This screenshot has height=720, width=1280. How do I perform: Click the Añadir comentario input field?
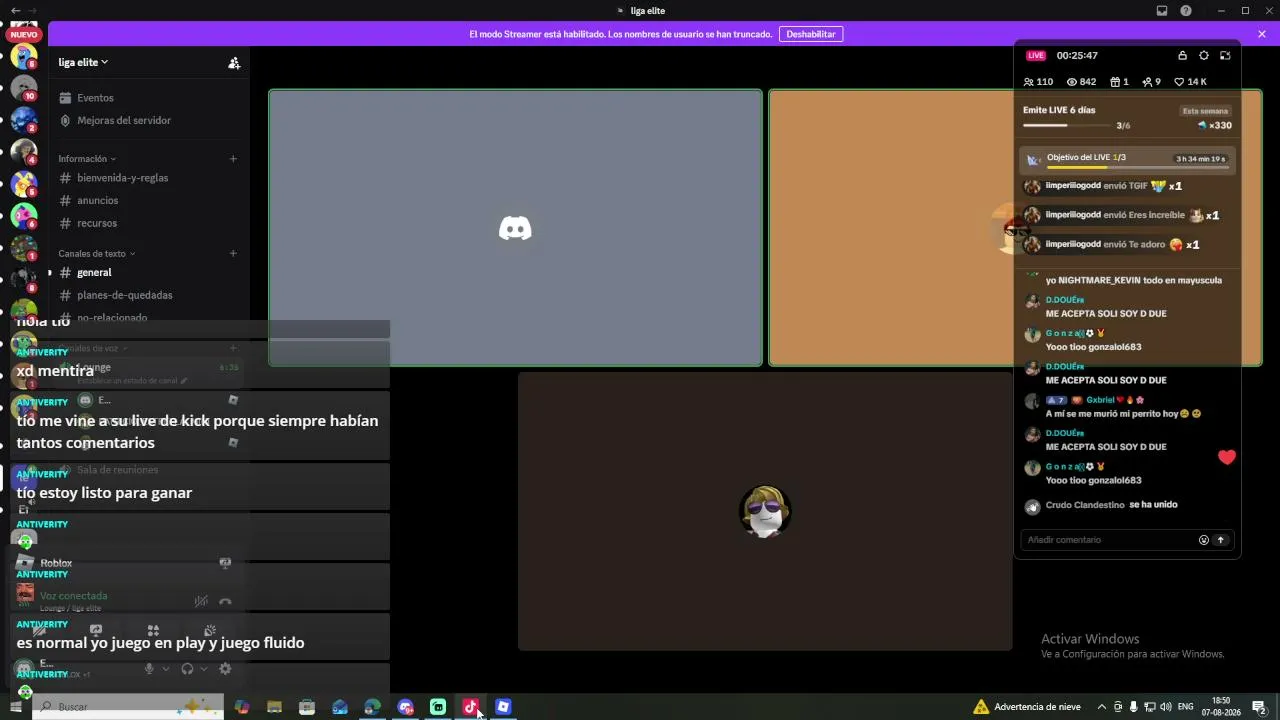[x=1109, y=540]
